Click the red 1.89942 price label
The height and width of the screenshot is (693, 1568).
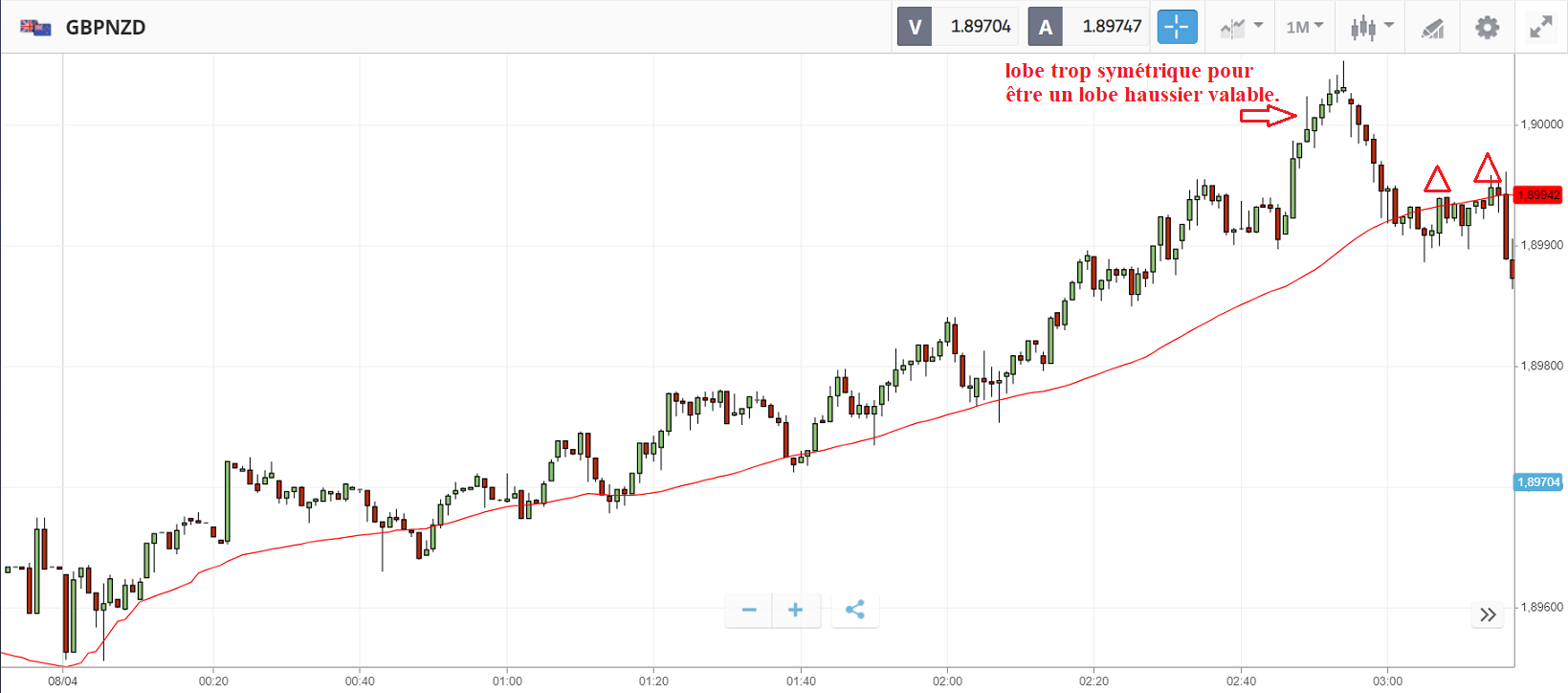tap(1538, 195)
